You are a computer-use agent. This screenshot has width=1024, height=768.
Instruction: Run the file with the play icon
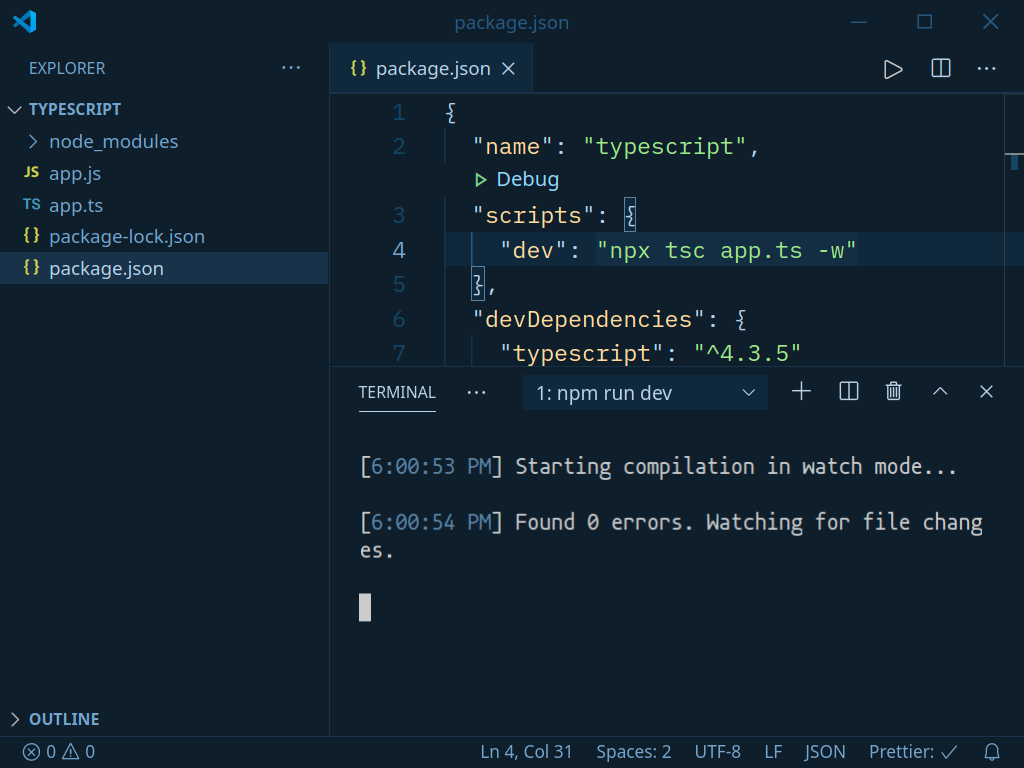(893, 69)
